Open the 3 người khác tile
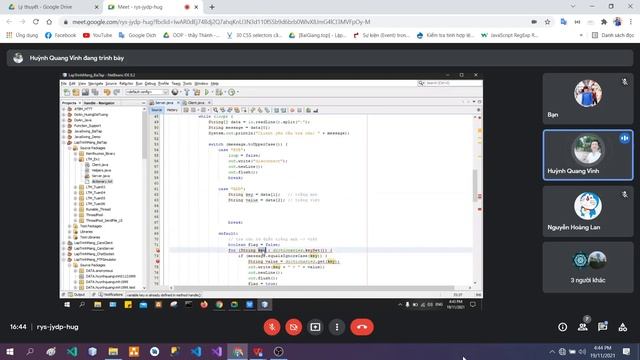640x360 pixels. [588, 268]
